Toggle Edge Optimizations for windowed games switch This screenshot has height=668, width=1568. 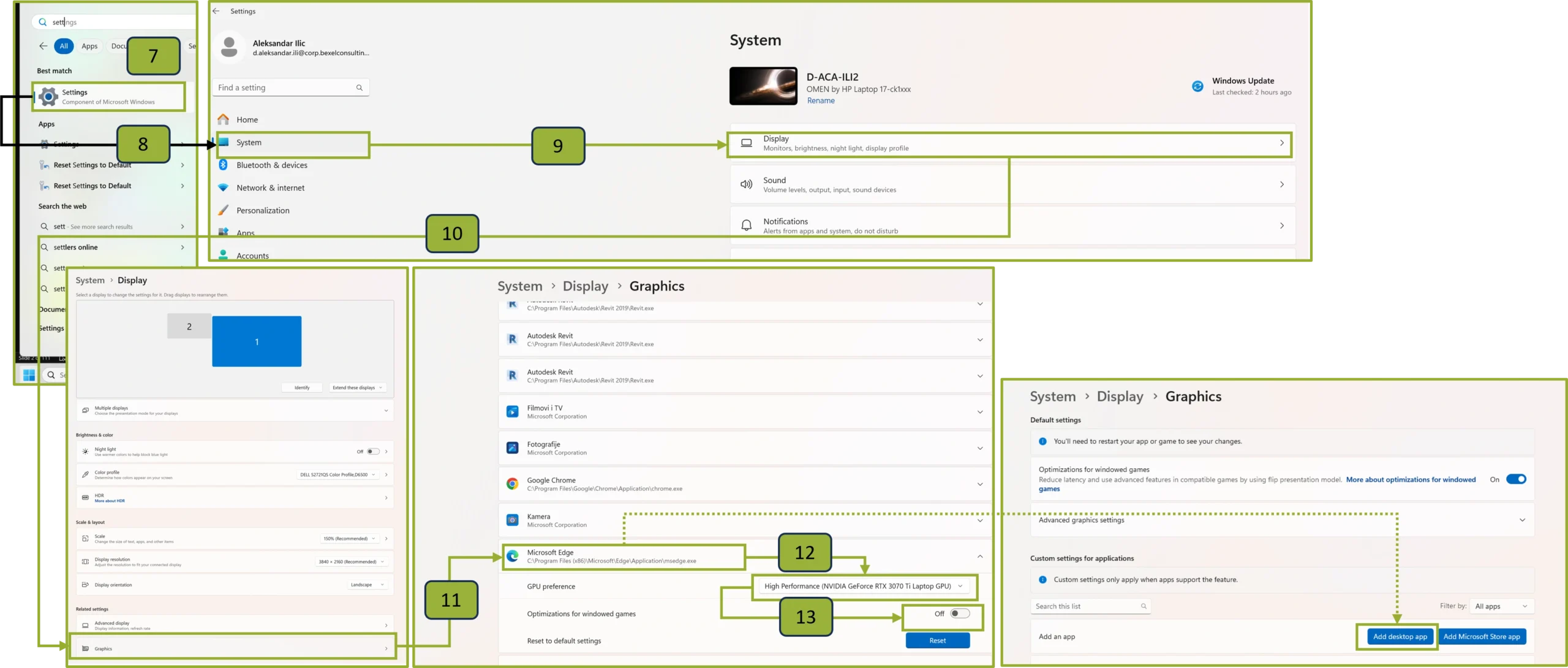(960, 613)
